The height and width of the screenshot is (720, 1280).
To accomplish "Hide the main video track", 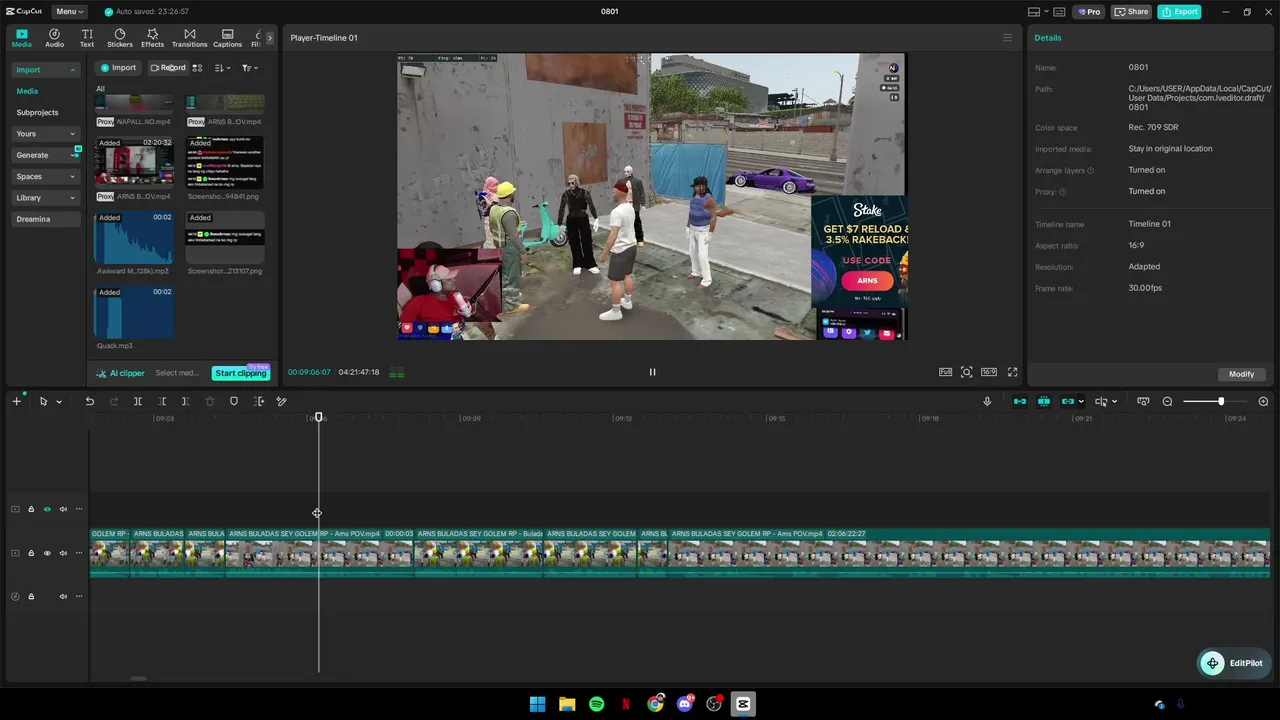I will coord(47,553).
